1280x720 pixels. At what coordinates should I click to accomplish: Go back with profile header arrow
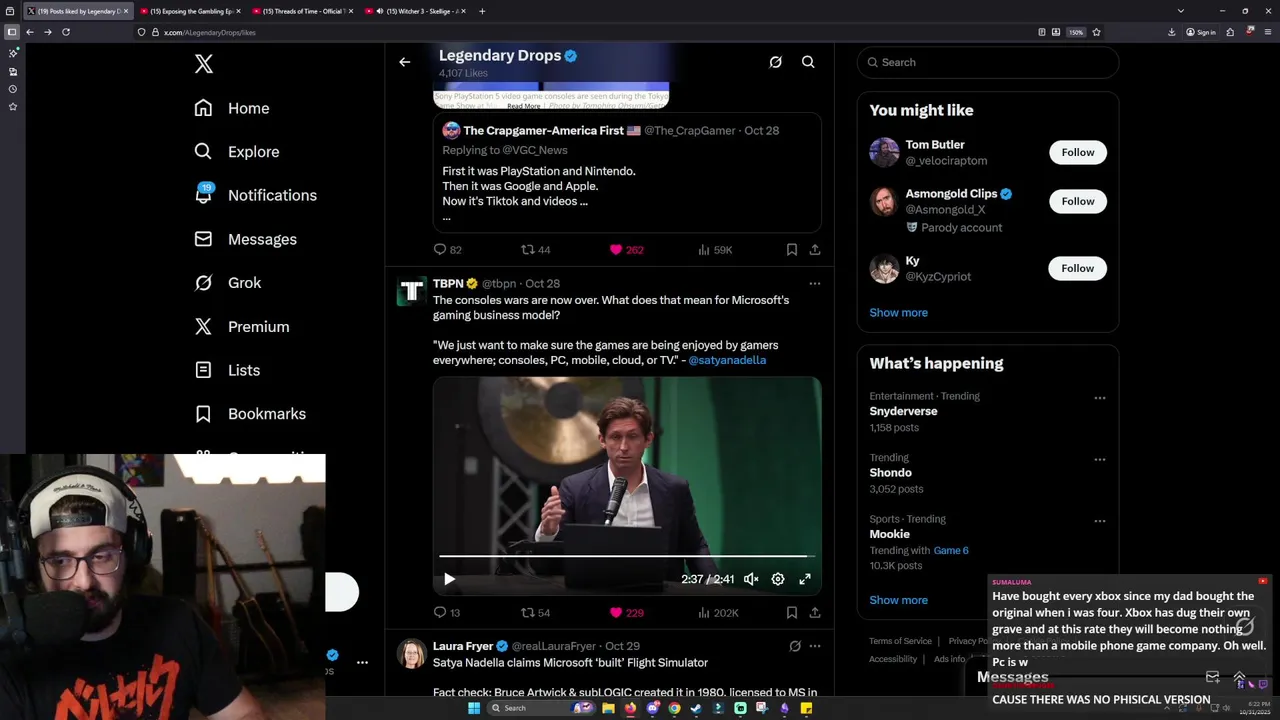click(x=405, y=62)
